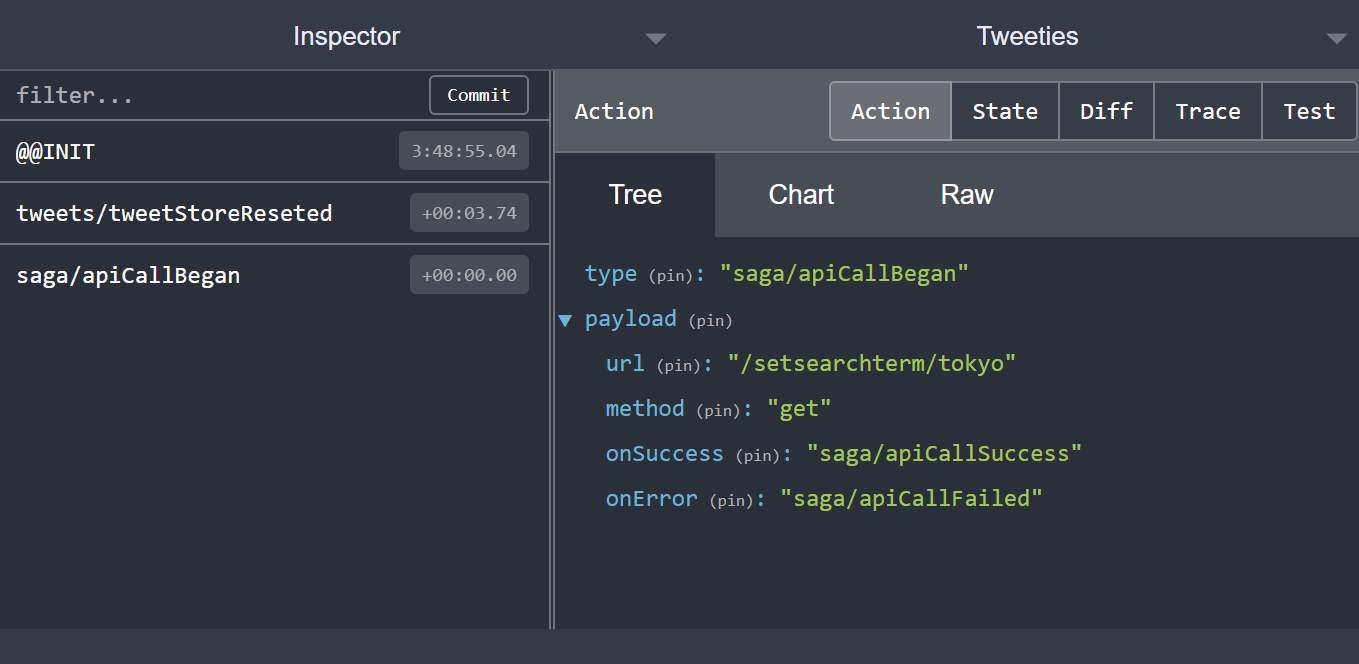Switch to the Diff tab
This screenshot has height=664, width=1359.
(1106, 111)
